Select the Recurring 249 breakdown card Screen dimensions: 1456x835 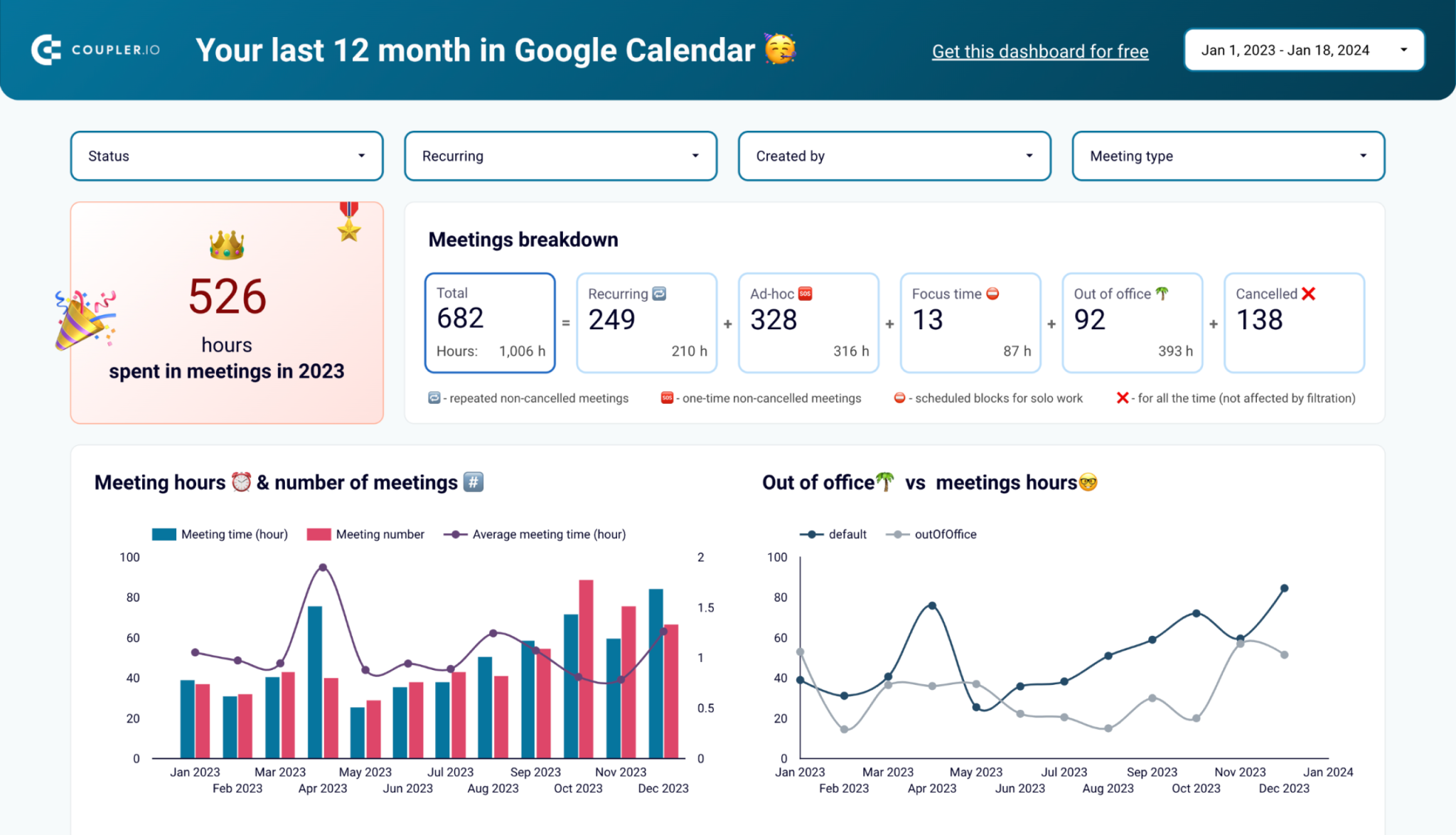point(646,322)
